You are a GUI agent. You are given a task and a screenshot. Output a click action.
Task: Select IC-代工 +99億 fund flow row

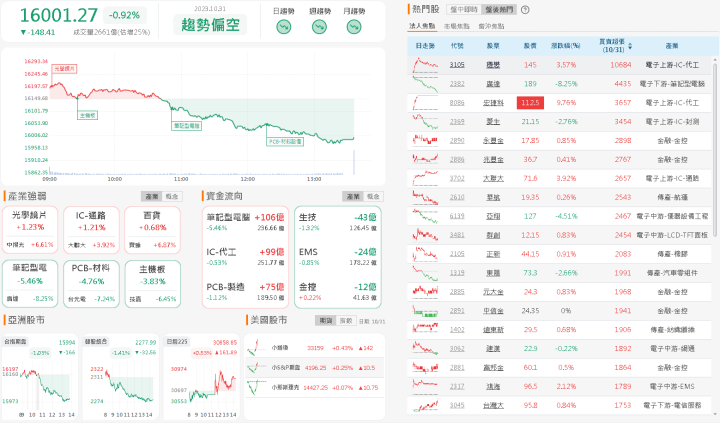(x=245, y=256)
